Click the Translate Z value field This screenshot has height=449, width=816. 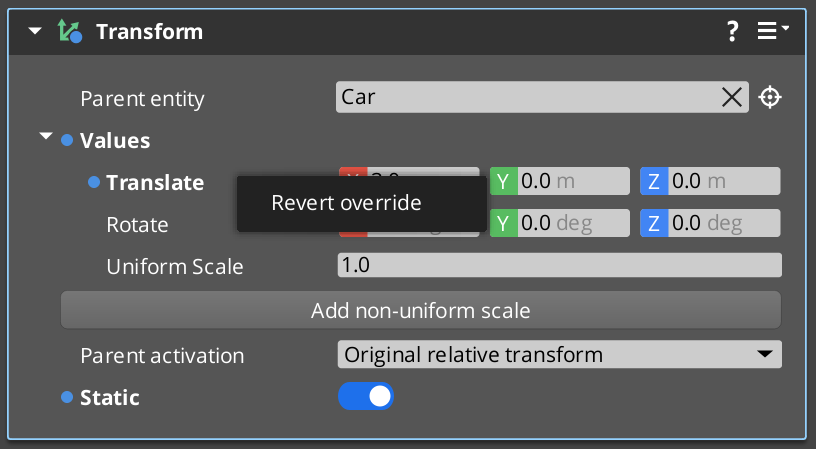tap(722, 181)
